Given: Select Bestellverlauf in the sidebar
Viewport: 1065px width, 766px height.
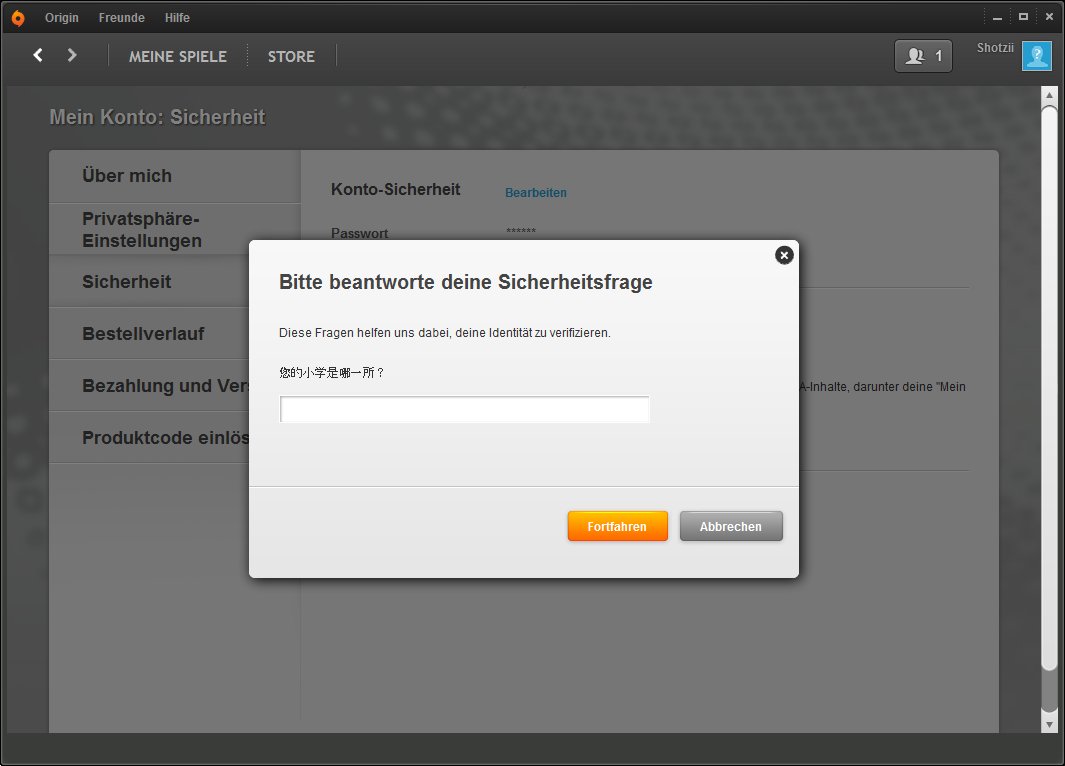Looking at the screenshot, I should (143, 334).
